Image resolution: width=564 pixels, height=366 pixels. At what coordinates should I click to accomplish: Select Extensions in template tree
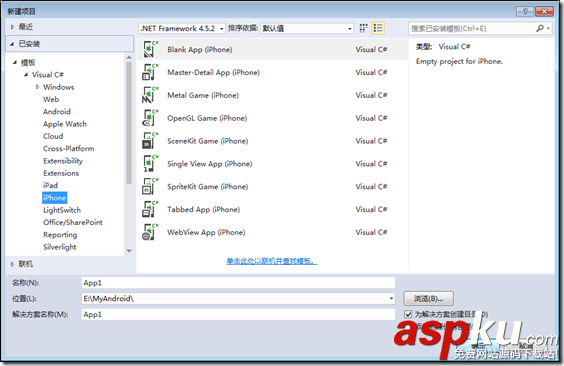click(61, 173)
